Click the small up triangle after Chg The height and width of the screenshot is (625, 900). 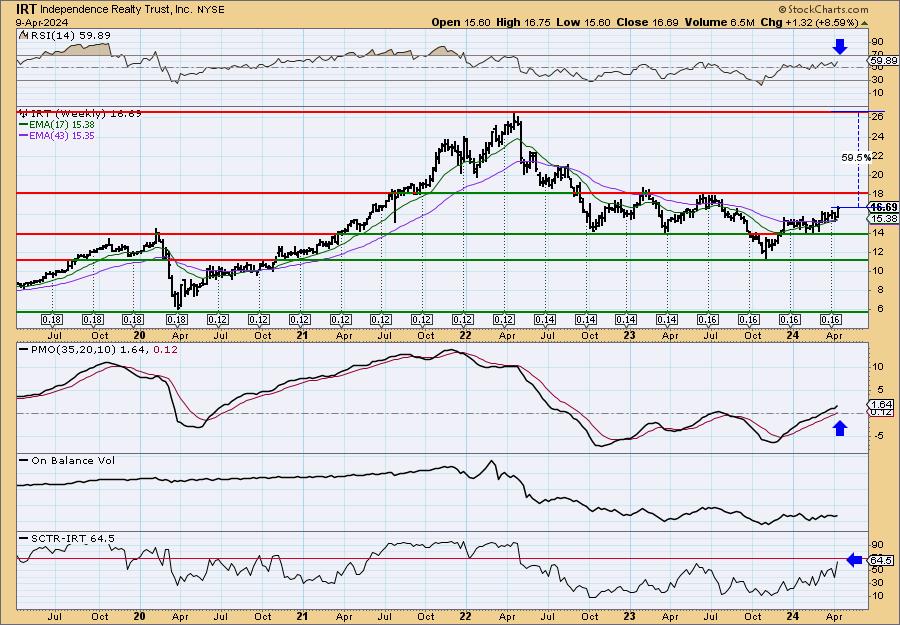(864, 23)
